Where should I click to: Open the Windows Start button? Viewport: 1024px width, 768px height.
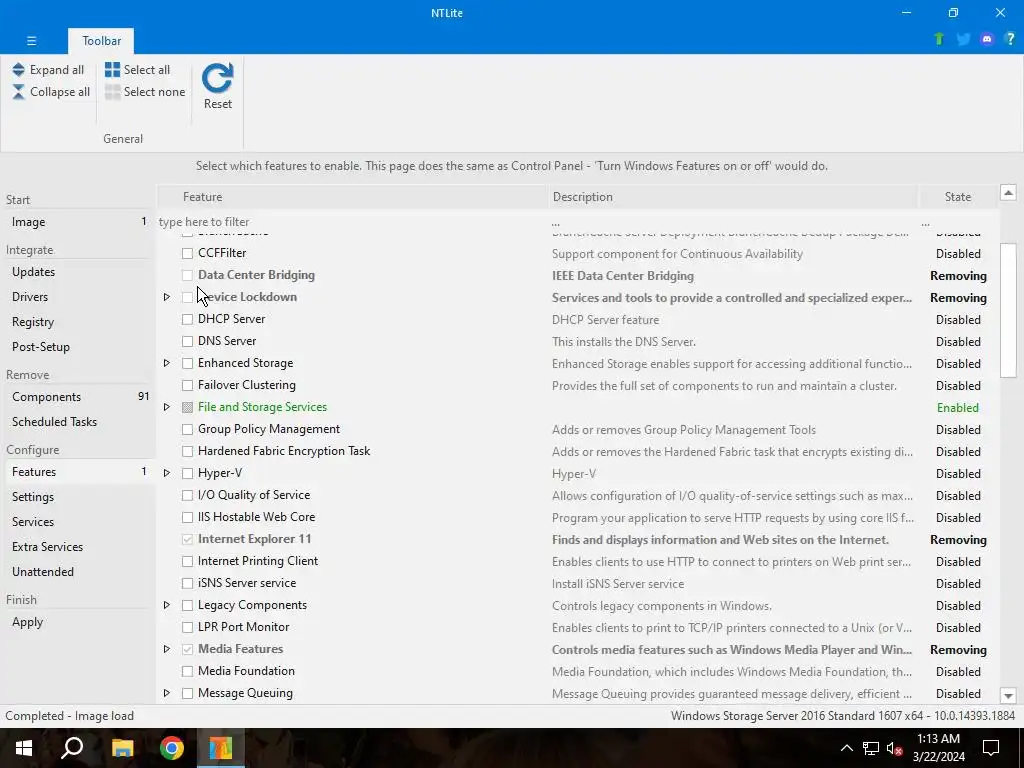click(x=24, y=748)
